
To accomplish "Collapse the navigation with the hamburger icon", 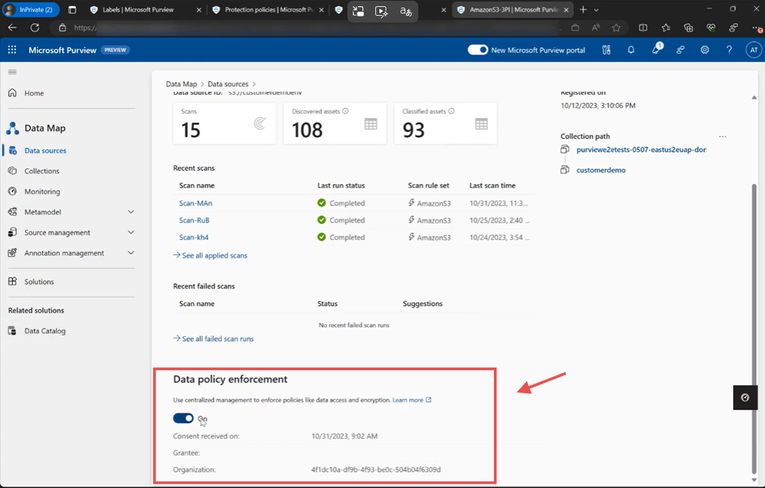I will pyautogui.click(x=12, y=72).
